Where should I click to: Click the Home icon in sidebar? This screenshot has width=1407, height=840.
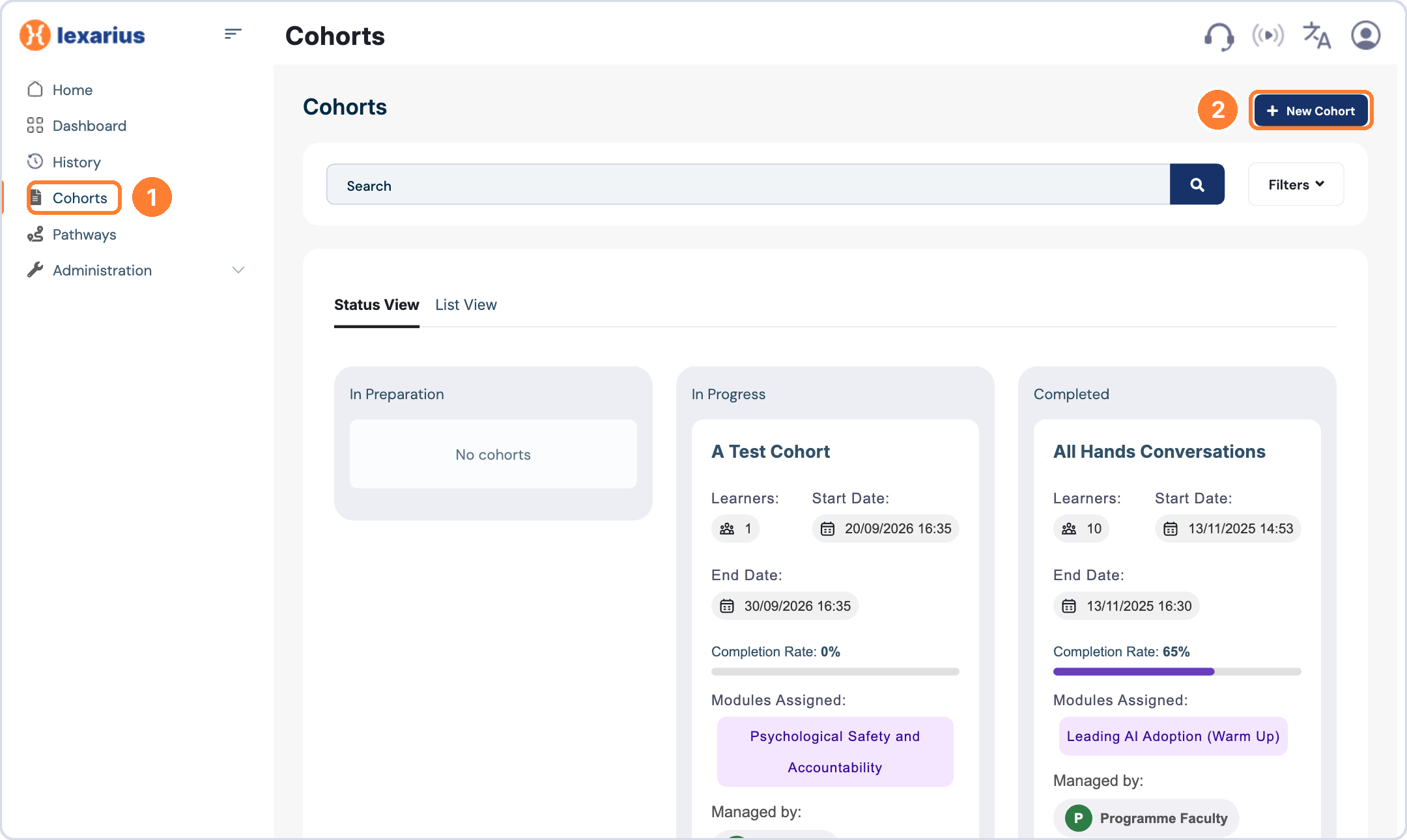click(35, 89)
